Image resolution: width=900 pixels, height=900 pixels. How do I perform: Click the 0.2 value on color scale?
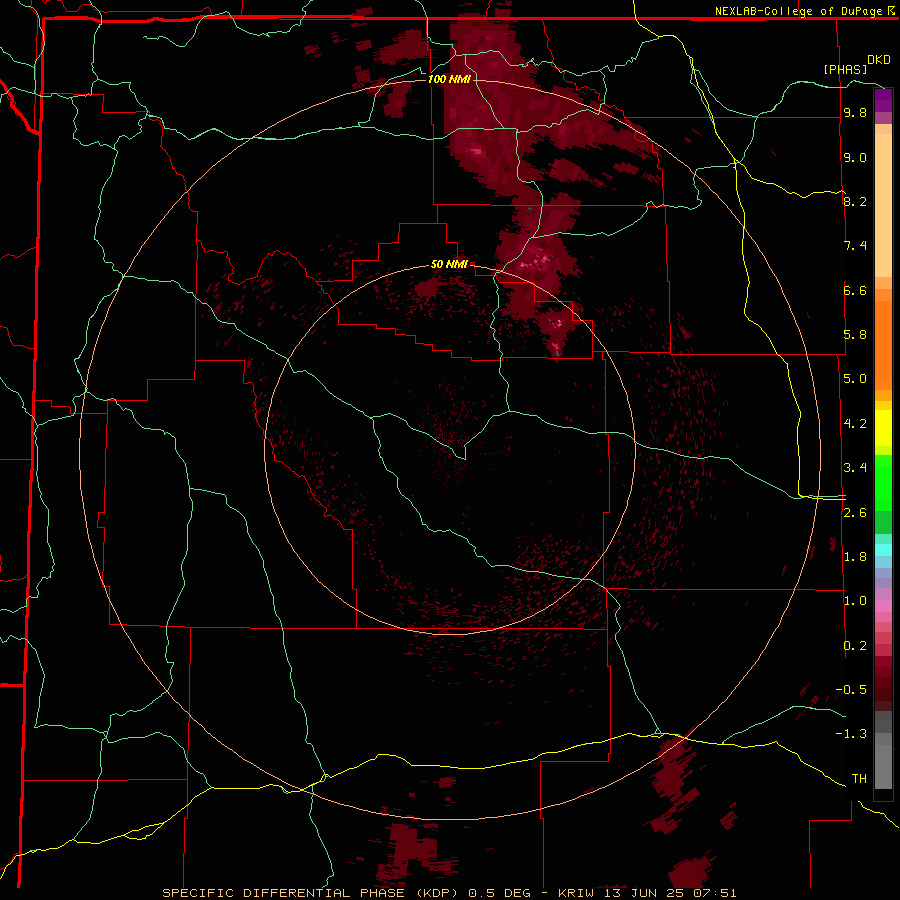click(x=855, y=646)
